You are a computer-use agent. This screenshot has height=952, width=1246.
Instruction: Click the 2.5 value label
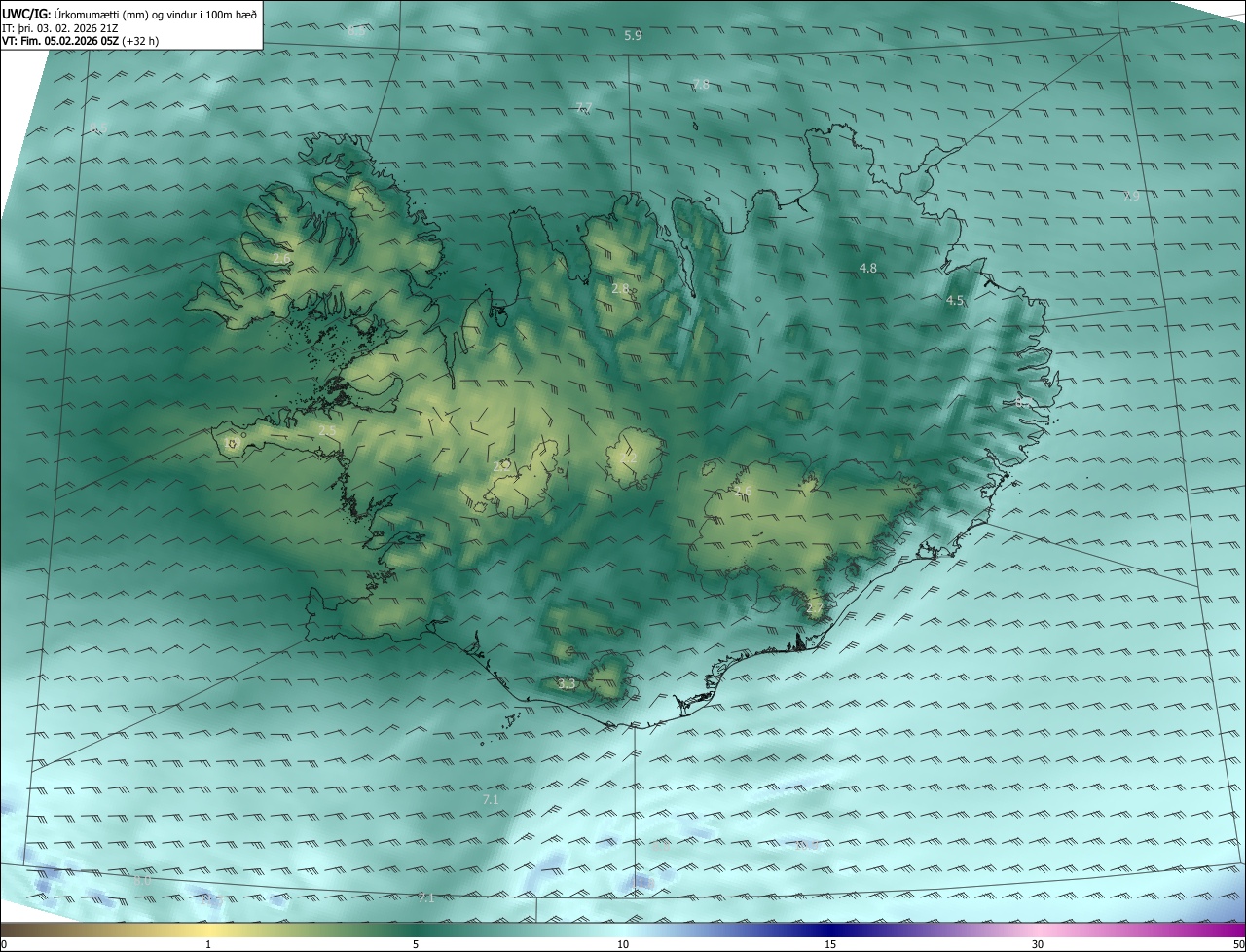pos(327,430)
